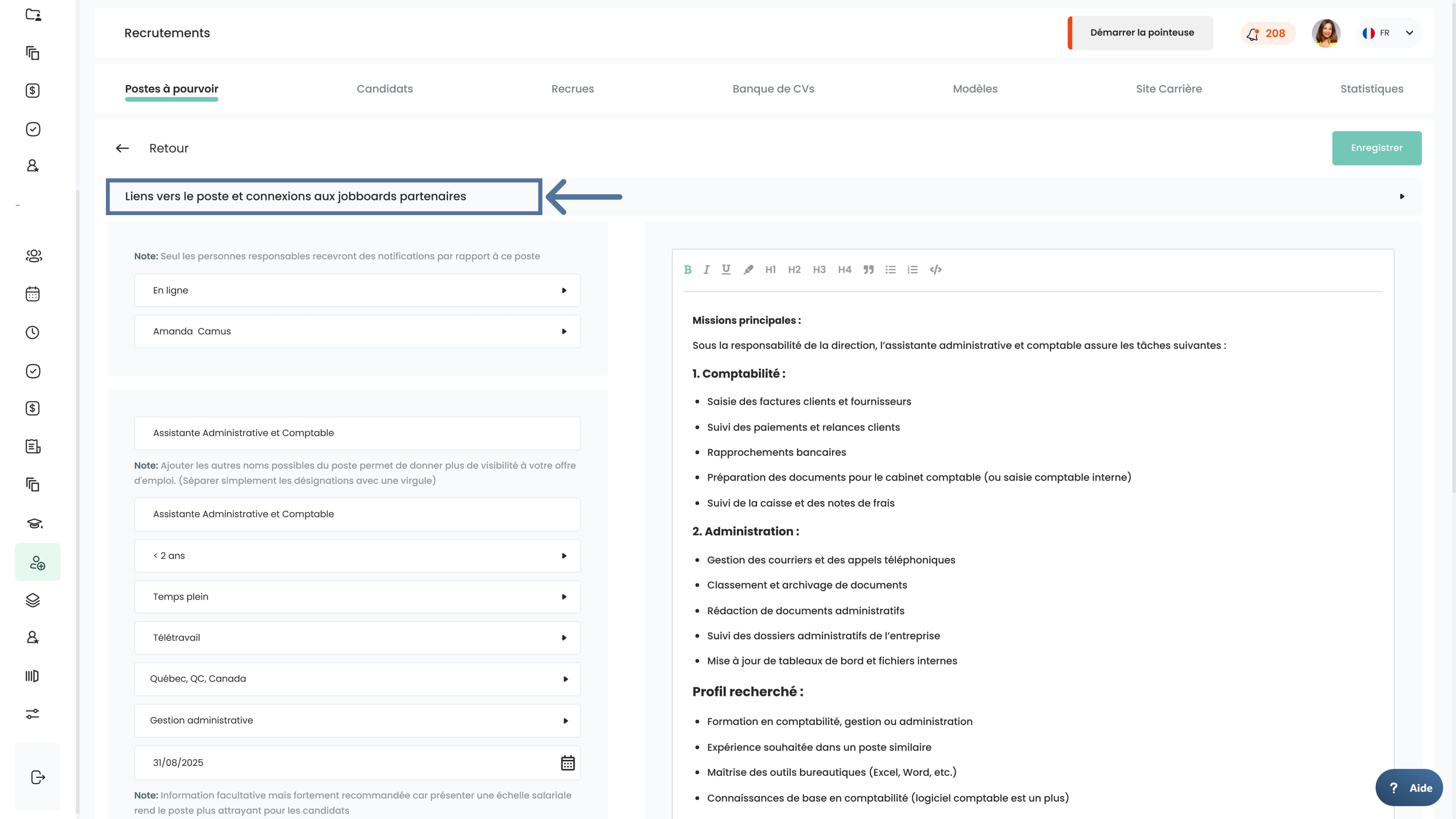The width and height of the screenshot is (1456, 819).
Task: Insert a bulleted list in the editor
Action: (x=891, y=270)
